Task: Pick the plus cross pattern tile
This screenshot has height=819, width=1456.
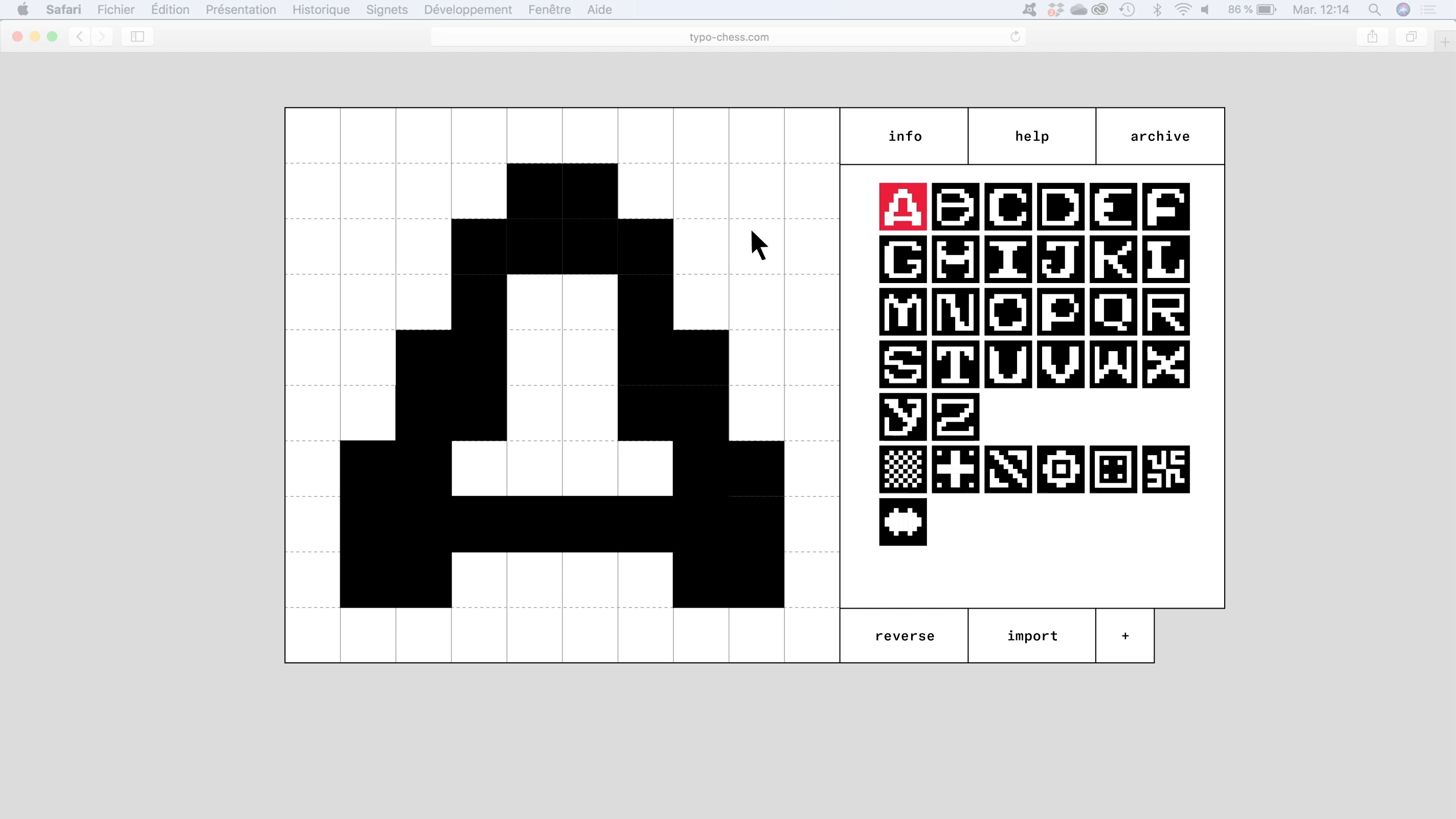Action: click(955, 469)
